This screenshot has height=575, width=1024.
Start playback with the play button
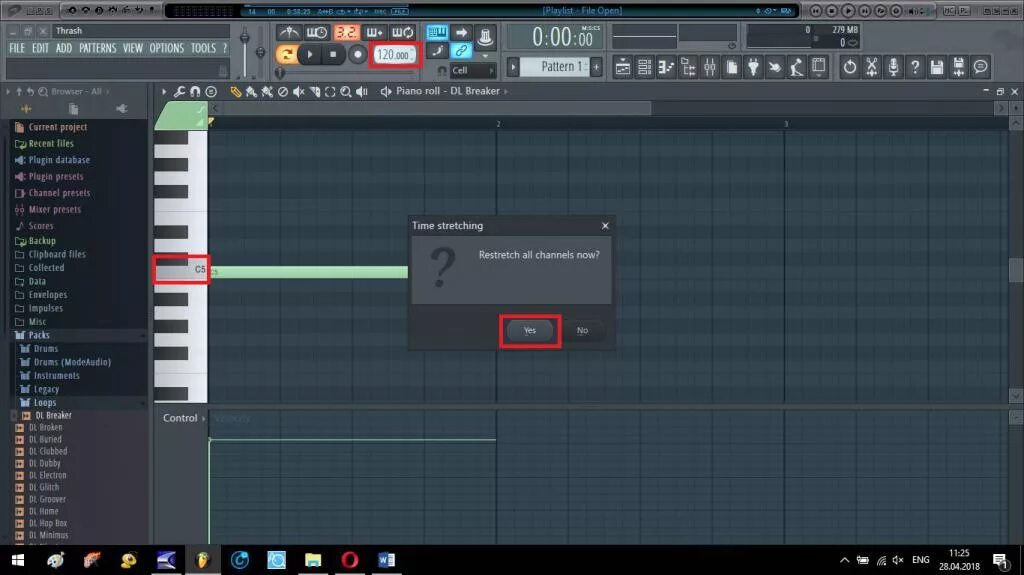pyautogui.click(x=310, y=55)
